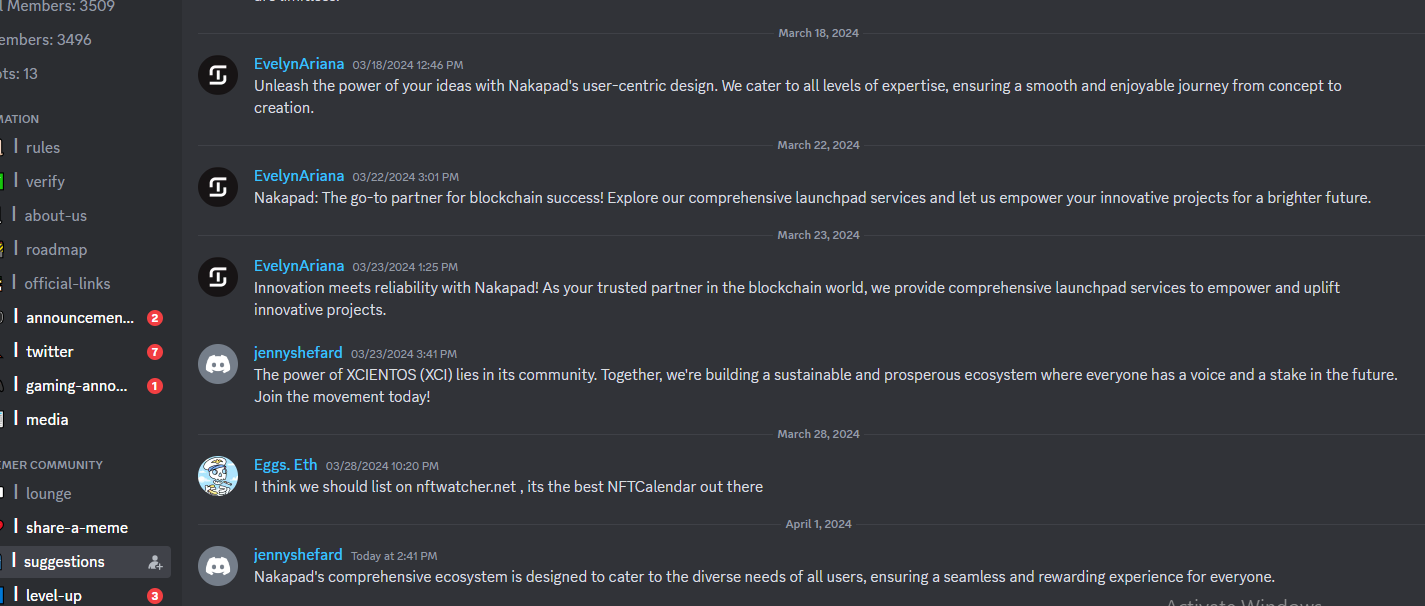Click jennyshefard's username on the 03/23 message
The height and width of the screenshot is (606, 1425).
[298, 353]
